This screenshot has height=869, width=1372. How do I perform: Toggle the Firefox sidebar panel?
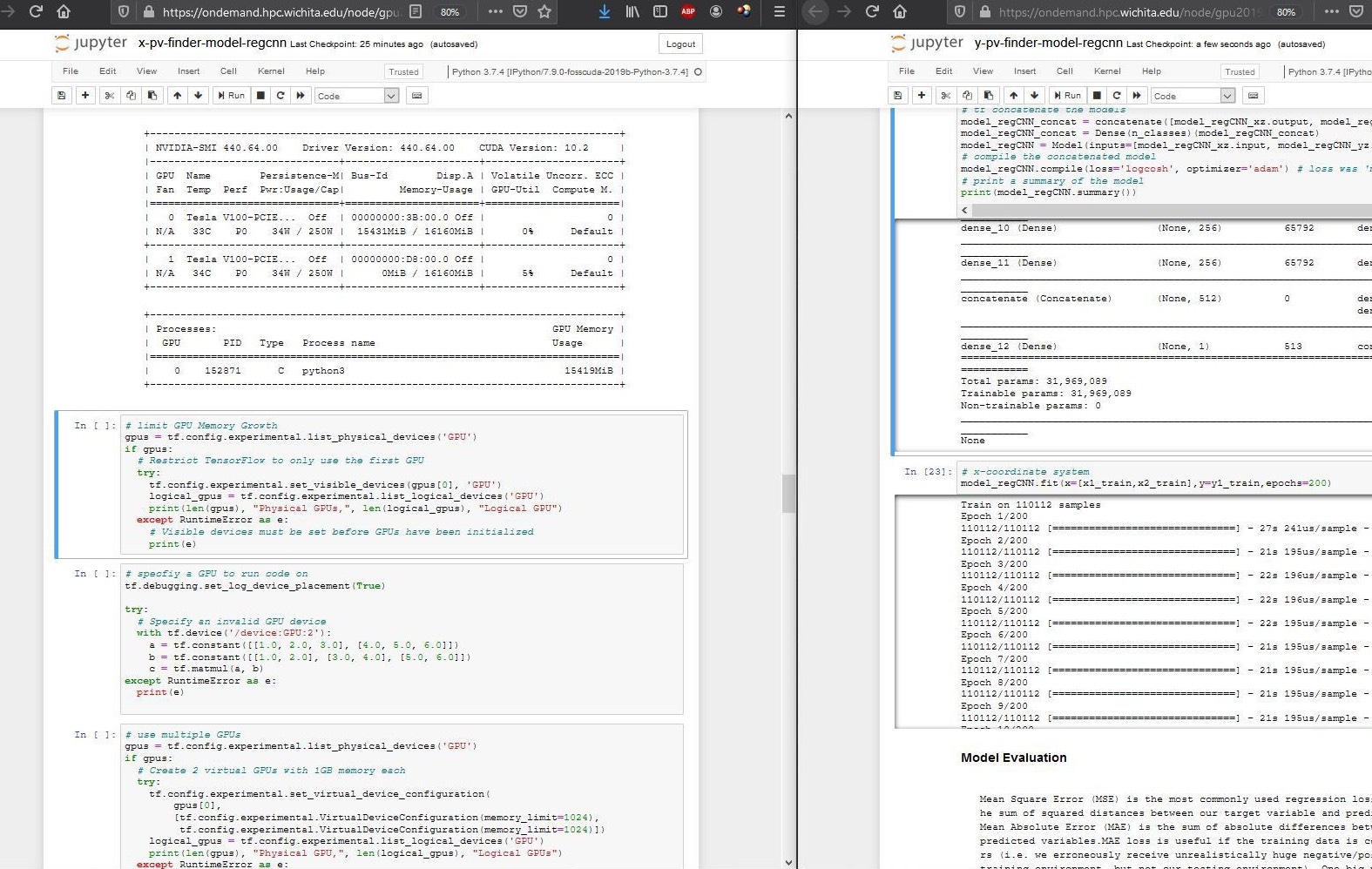(660, 11)
